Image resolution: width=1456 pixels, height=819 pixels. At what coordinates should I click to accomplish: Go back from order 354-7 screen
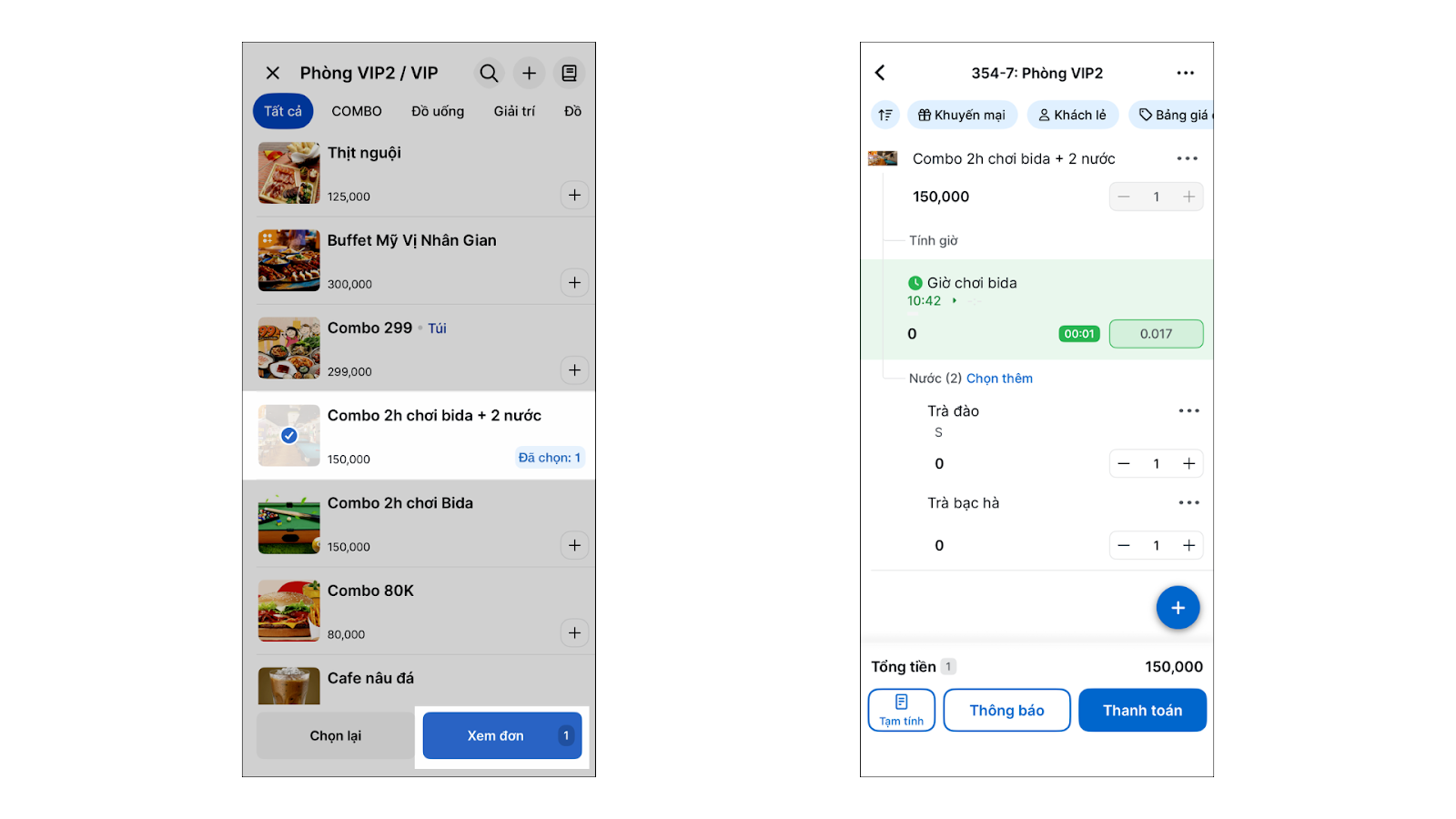(x=880, y=73)
